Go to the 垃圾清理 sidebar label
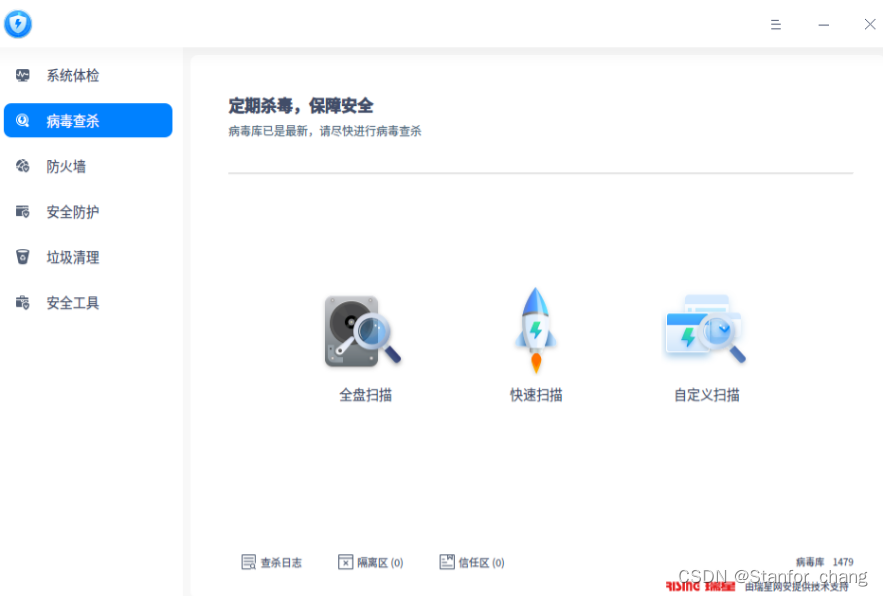The height and width of the screenshot is (596, 883). 73,258
